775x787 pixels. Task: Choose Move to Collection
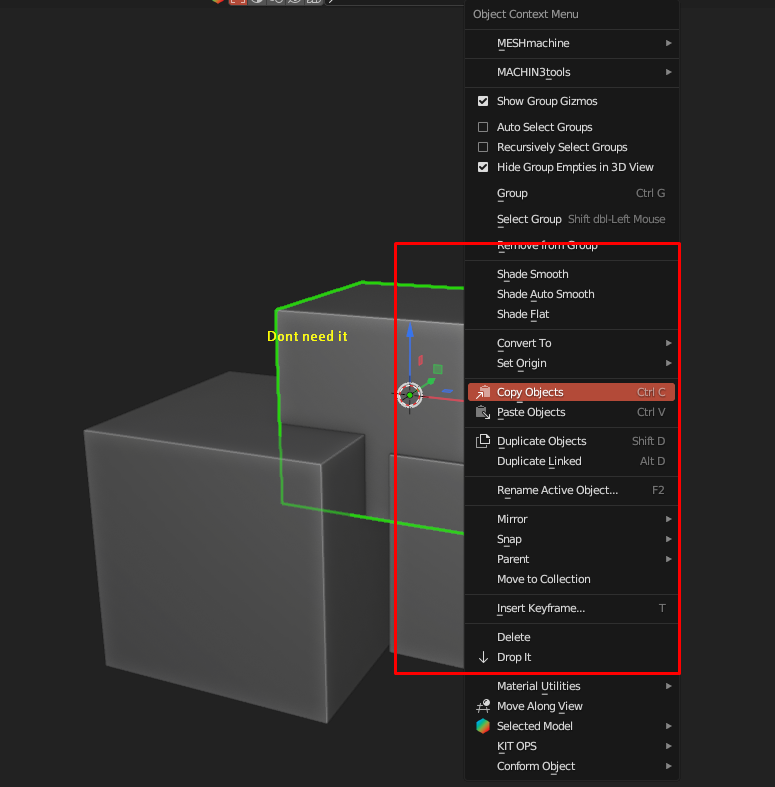tap(572, 580)
